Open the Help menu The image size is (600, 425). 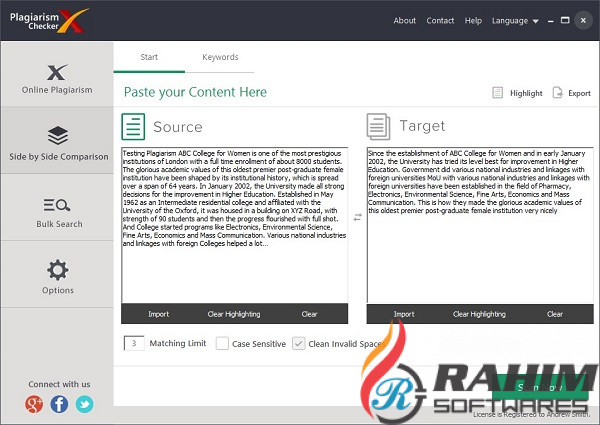[473, 21]
